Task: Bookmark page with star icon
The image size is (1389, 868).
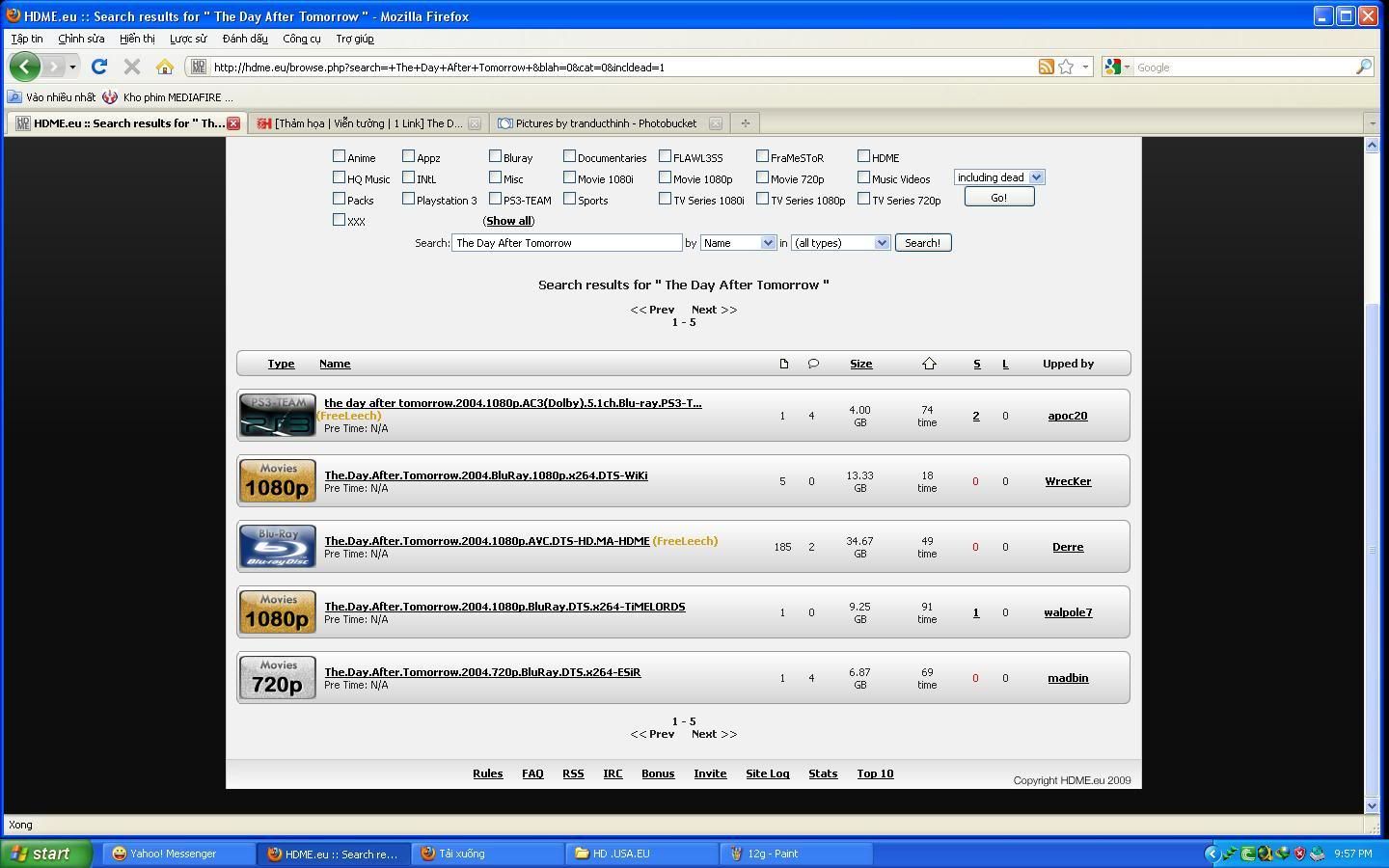Action: 1066,67
